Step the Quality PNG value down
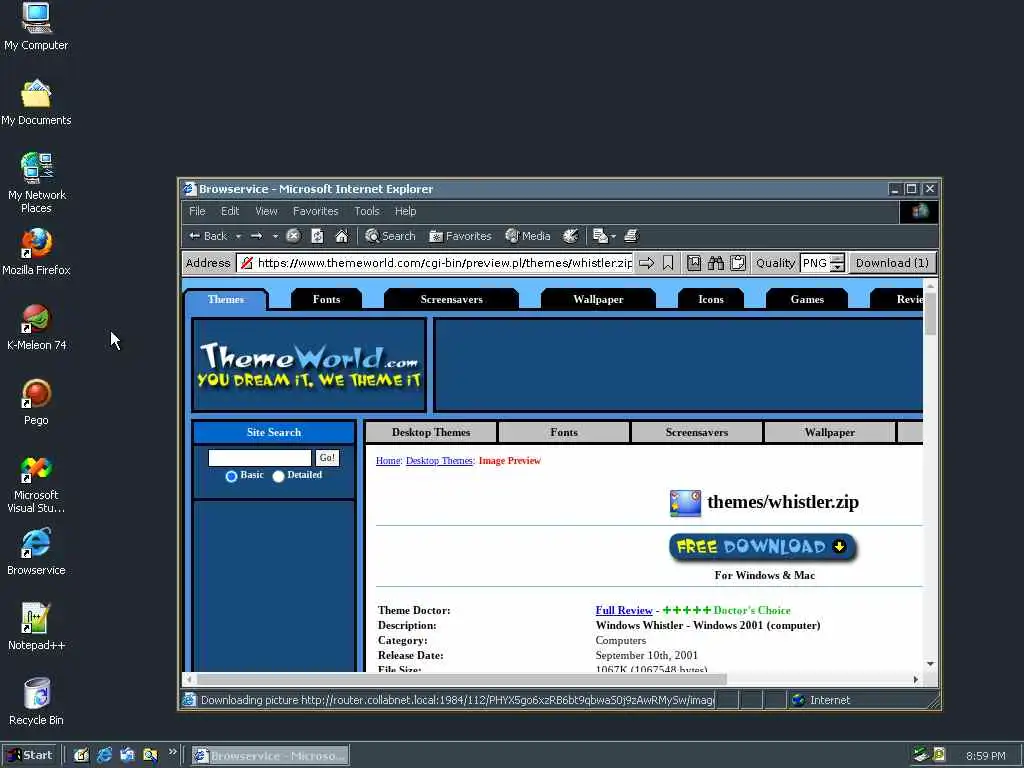Image resolution: width=1024 pixels, height=768 pixels. [x=837, y=268]
